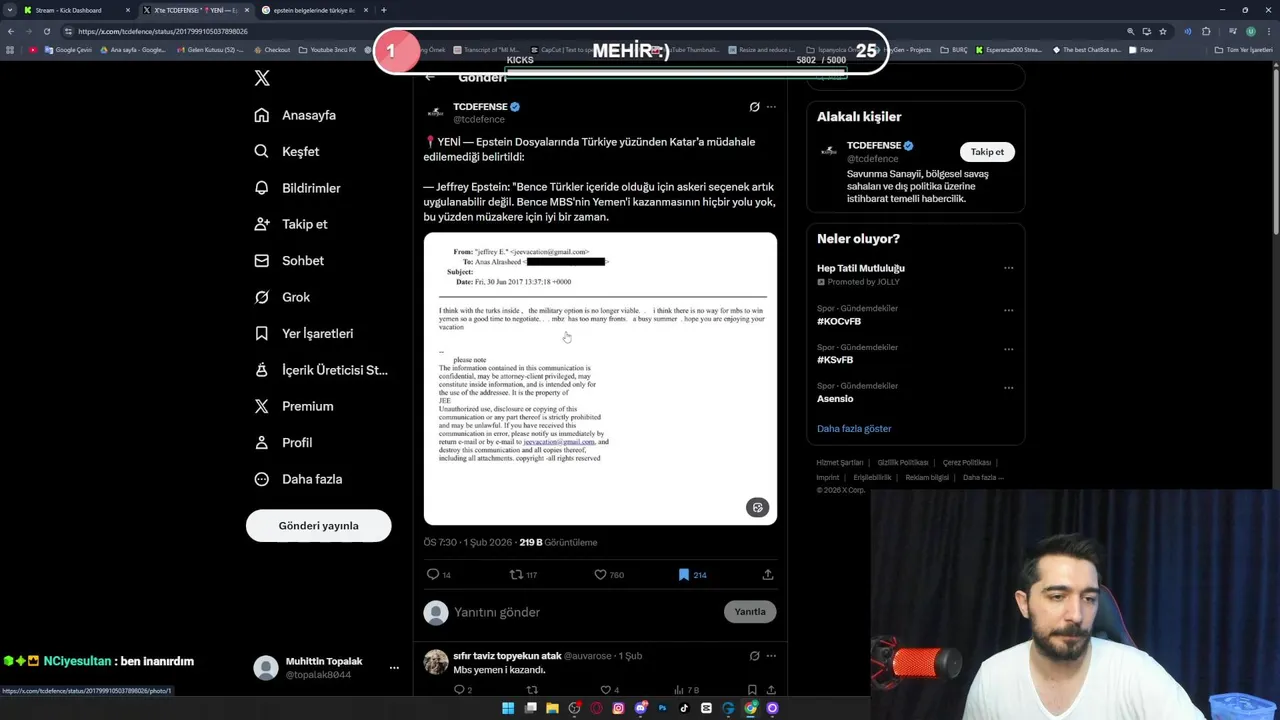1280x720 pixels.
Task: Go back with the arrow above the post
Action: 430,77
